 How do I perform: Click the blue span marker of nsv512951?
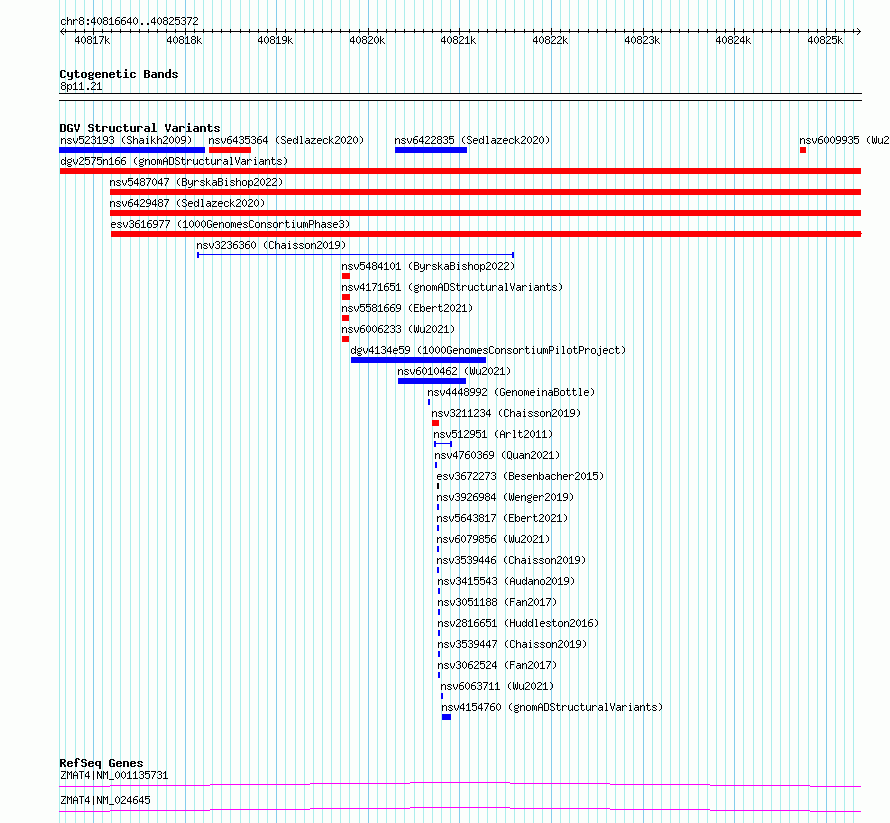[x=443, y=444]
